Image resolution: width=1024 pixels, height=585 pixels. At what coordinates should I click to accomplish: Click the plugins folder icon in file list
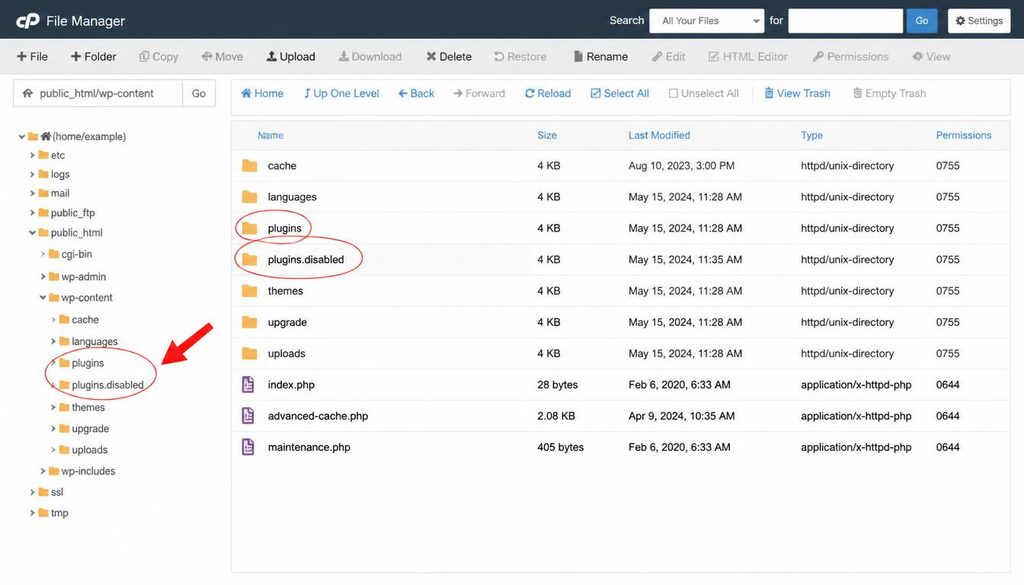coord(249,229)
